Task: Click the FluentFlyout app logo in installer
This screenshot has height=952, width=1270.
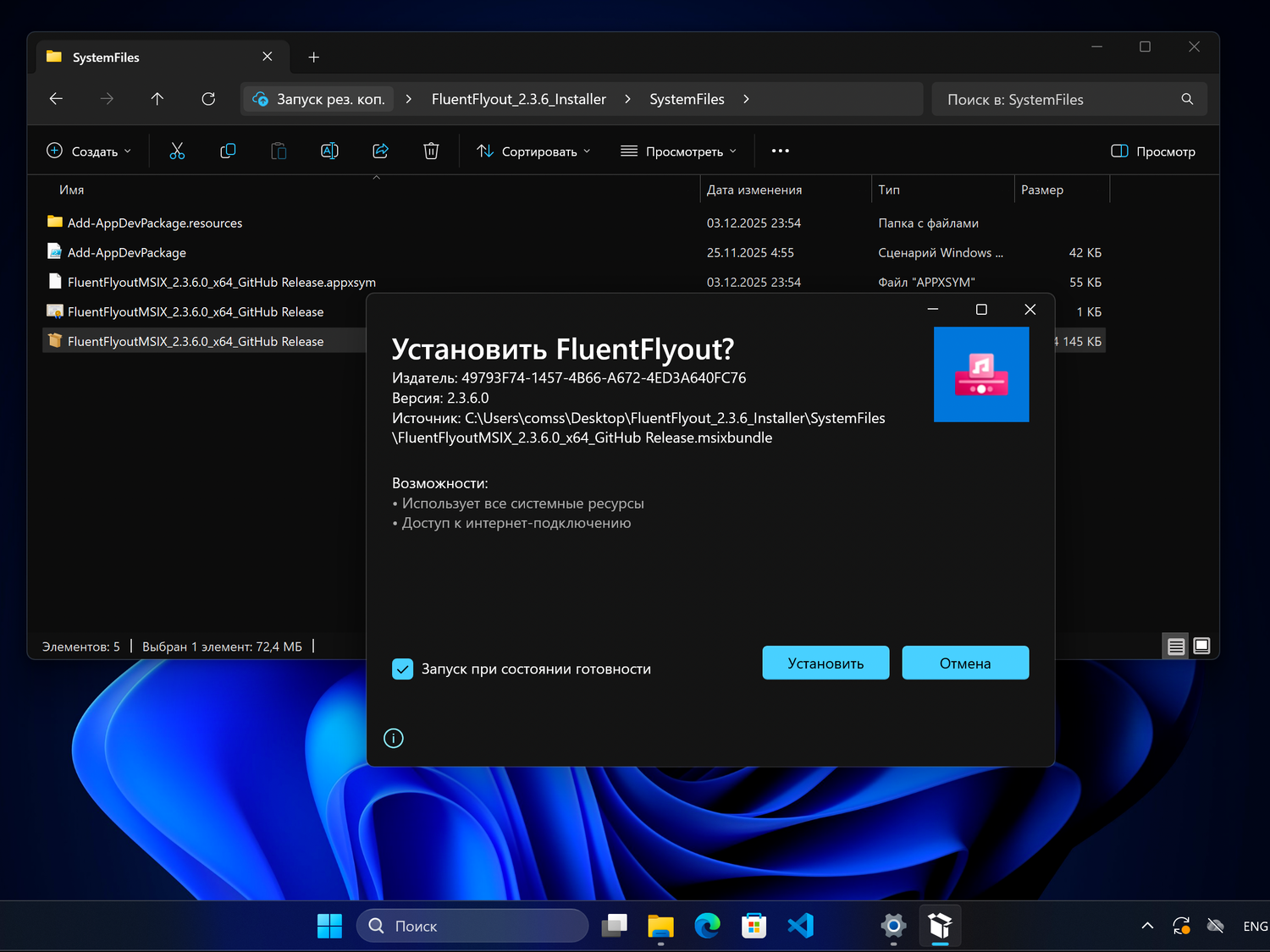Action: pos(981,374)
